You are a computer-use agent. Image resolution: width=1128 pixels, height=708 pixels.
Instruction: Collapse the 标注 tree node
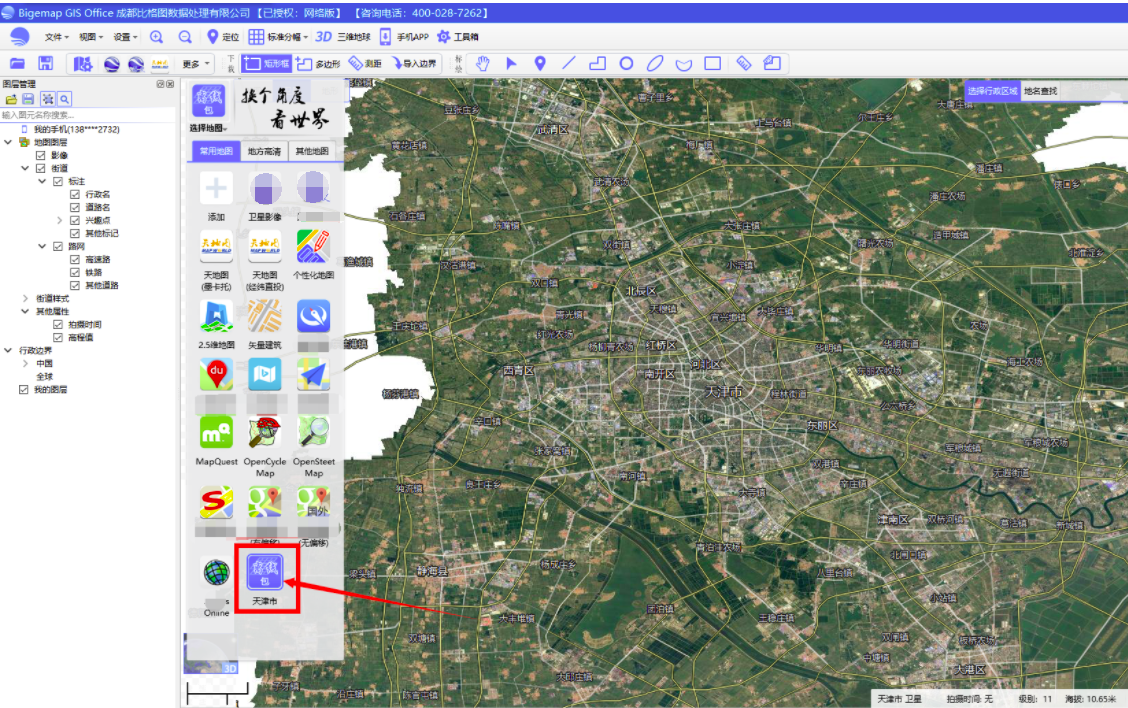42,181
